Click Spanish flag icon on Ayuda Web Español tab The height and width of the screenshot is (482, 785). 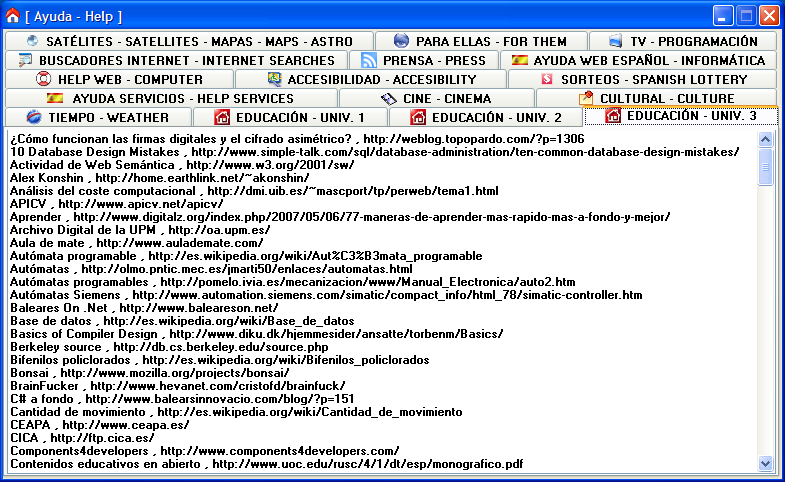coord(520,60)
